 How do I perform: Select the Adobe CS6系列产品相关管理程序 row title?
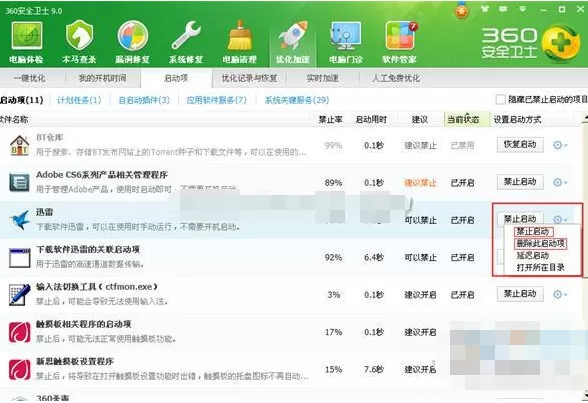pos(102,175)
